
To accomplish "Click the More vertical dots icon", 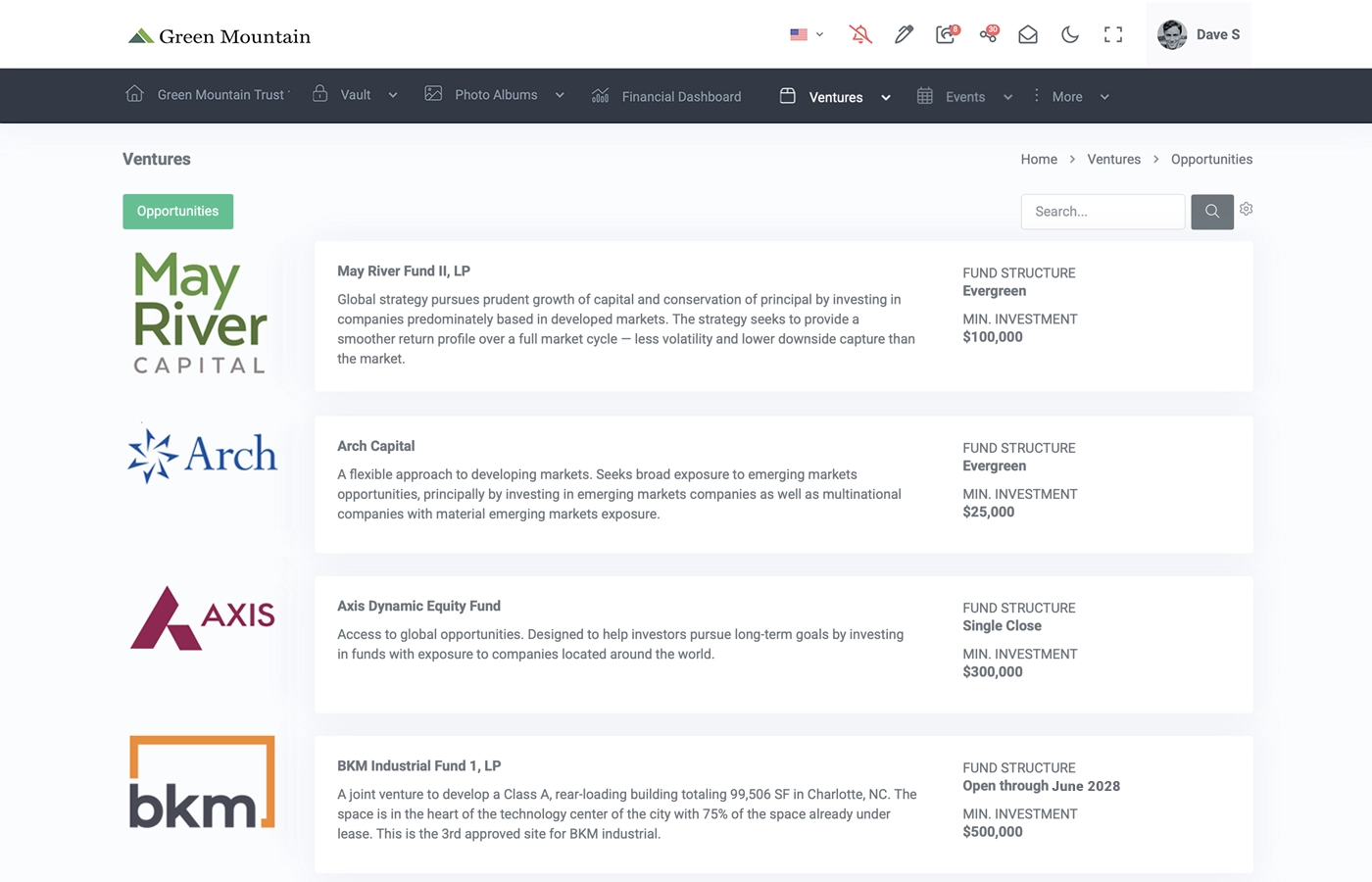I will (1036, 95).
